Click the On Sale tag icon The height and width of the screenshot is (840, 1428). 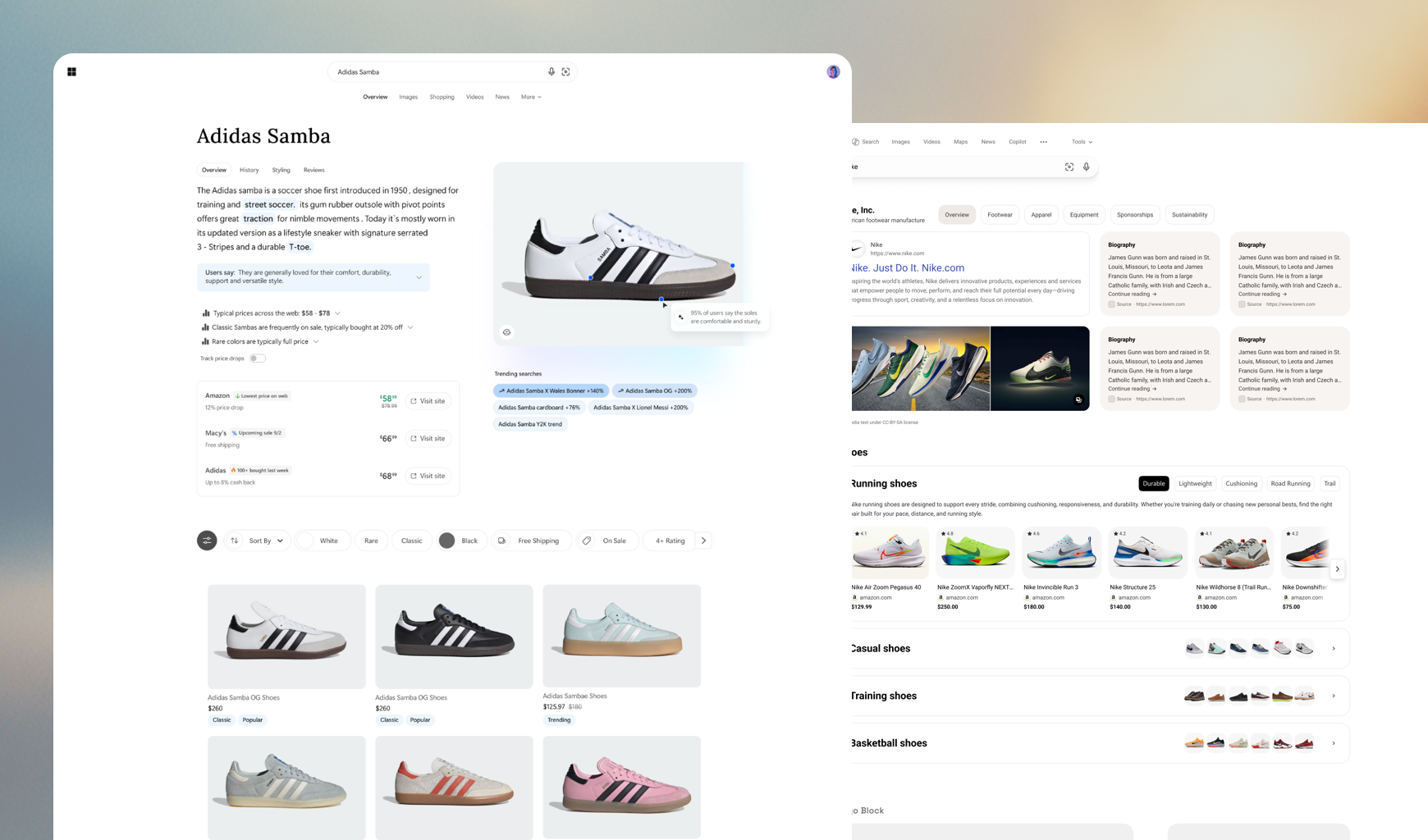click(x=587, y=541)
